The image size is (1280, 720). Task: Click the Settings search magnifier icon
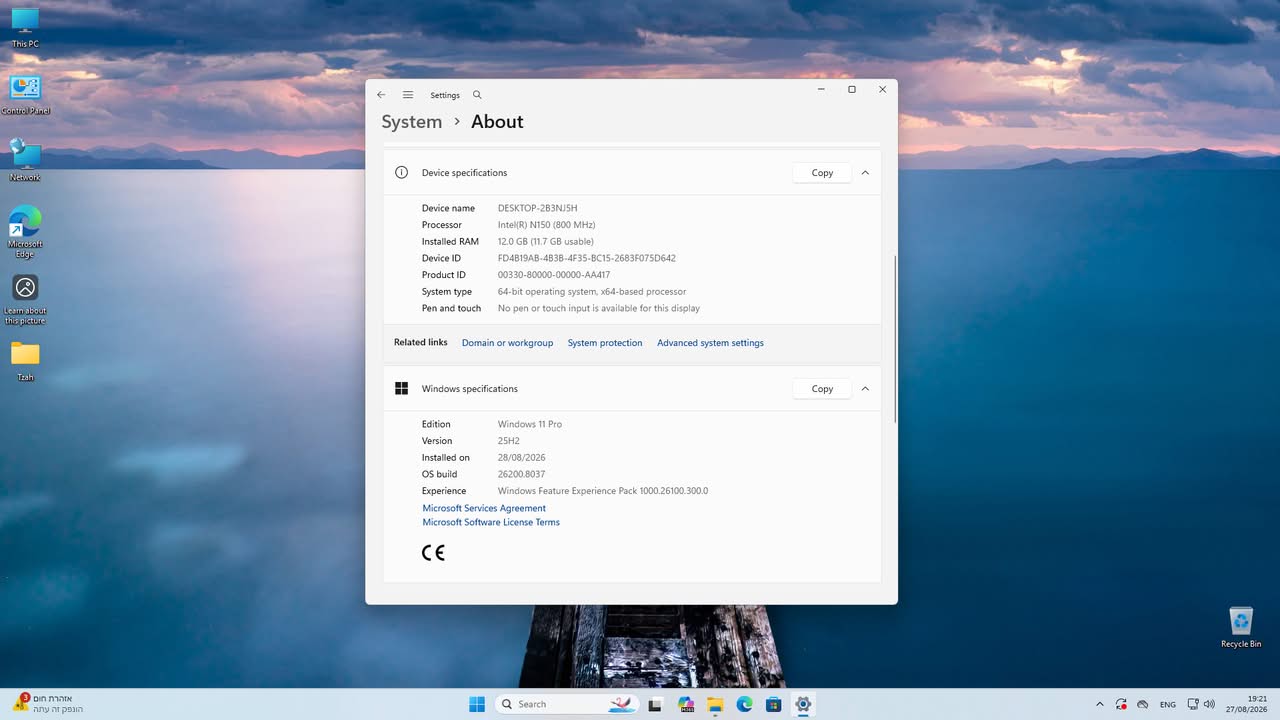[477, 95]
